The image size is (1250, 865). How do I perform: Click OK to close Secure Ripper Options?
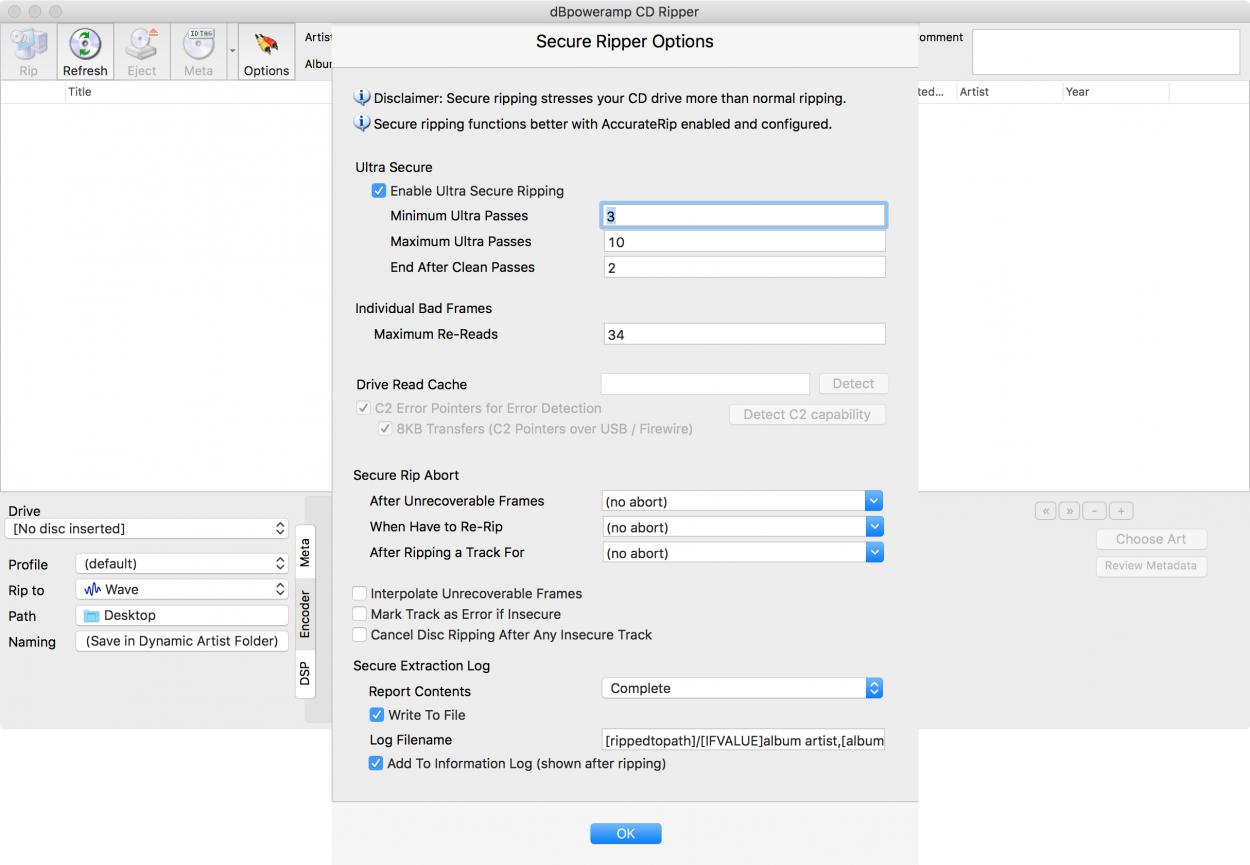coord(625,834)
